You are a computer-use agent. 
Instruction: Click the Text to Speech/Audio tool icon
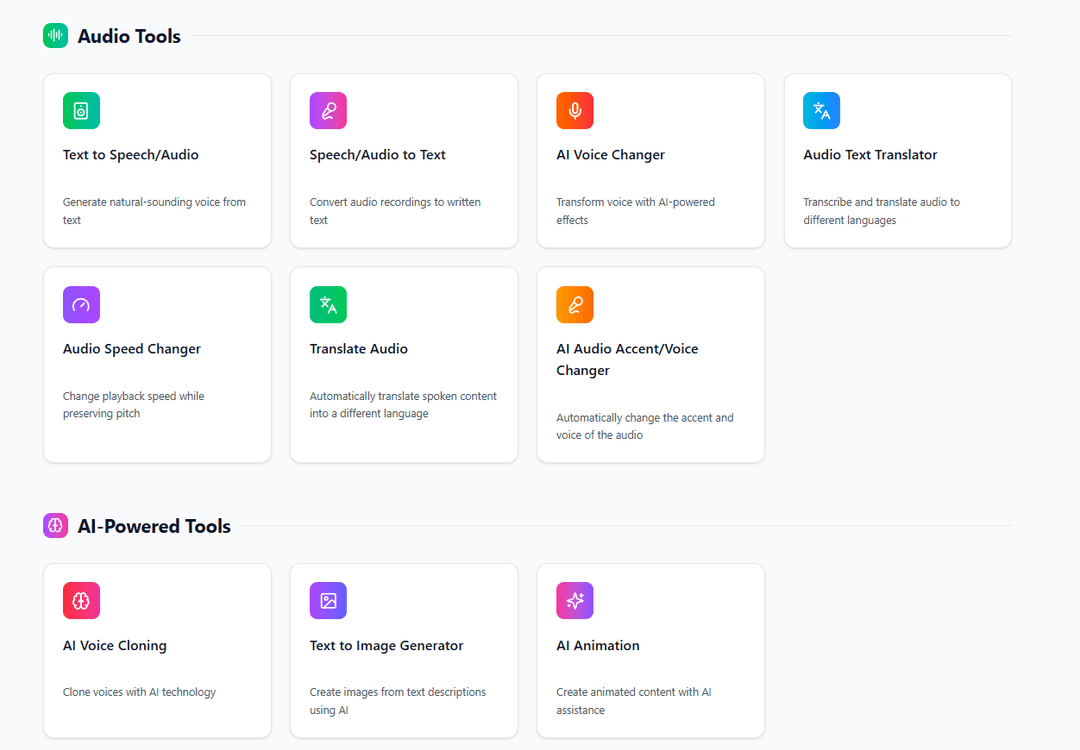pyautogui.click(x=81, y=110)
